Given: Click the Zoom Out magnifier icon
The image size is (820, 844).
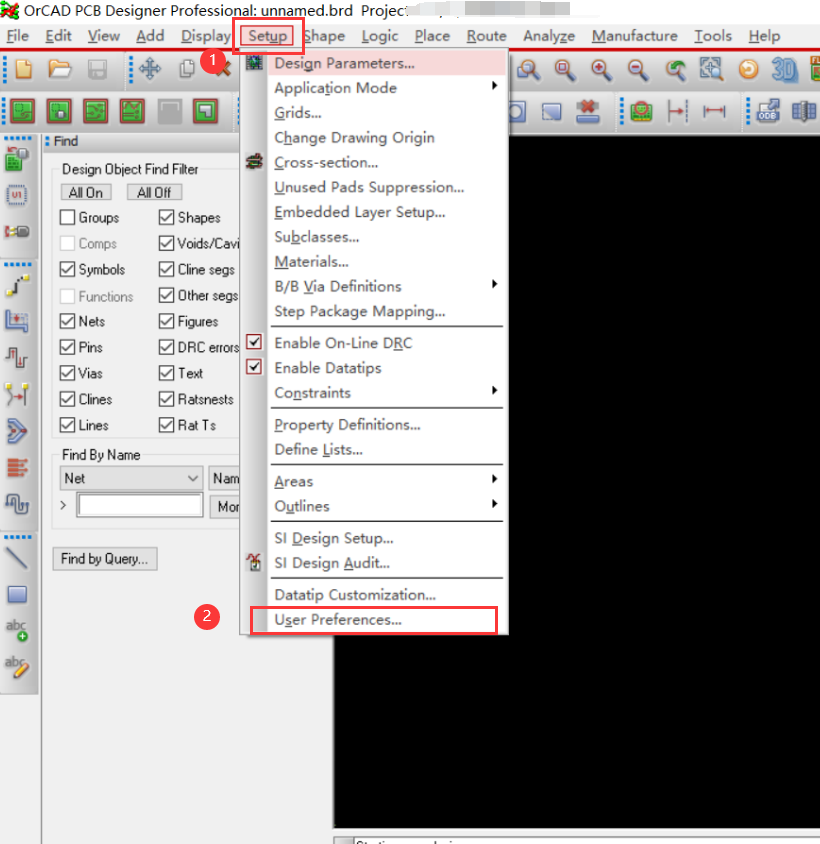Looking at the screenshot, I should tap(638, 70).
